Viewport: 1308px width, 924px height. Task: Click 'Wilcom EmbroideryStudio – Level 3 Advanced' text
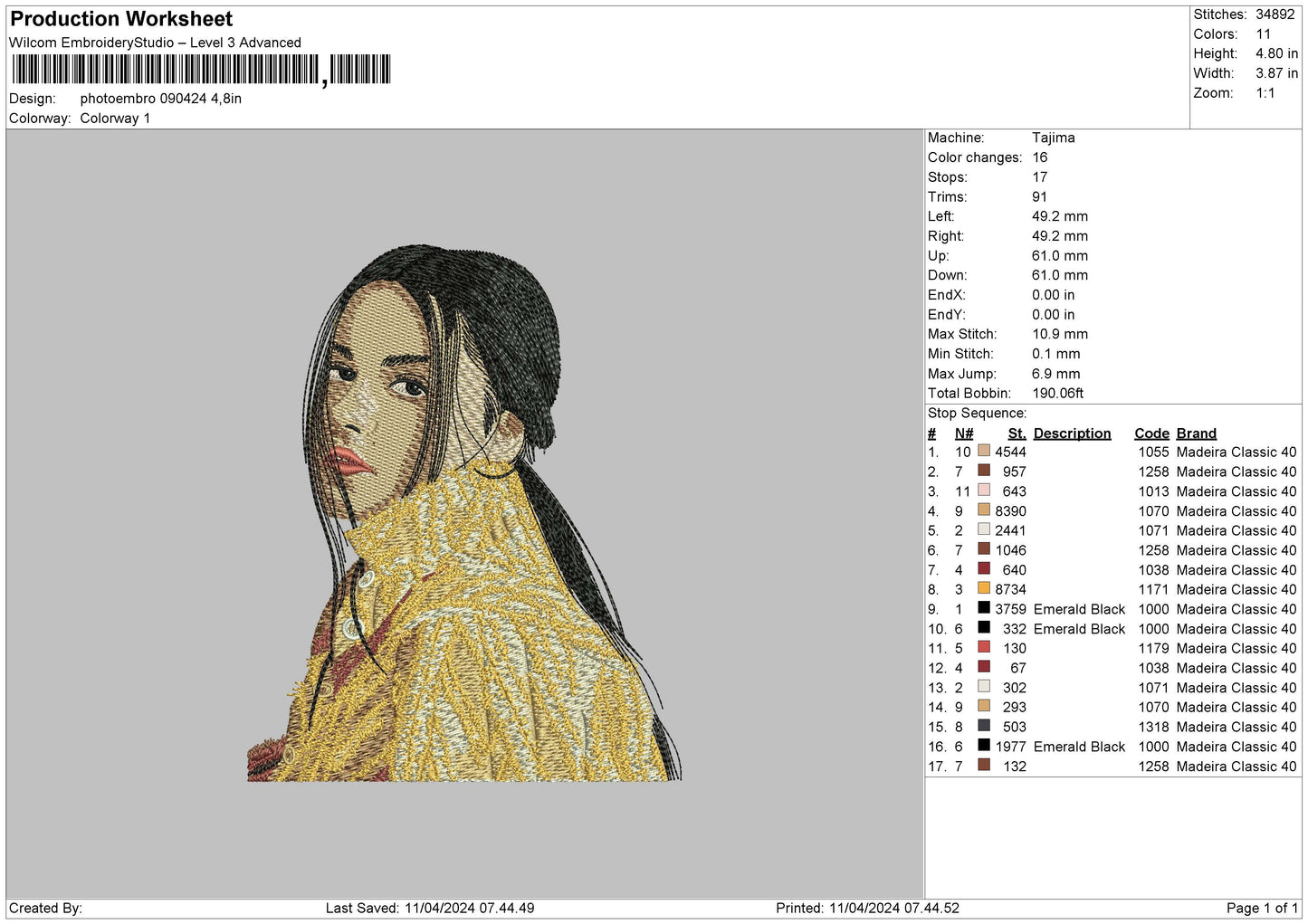(x=155, y=43)
